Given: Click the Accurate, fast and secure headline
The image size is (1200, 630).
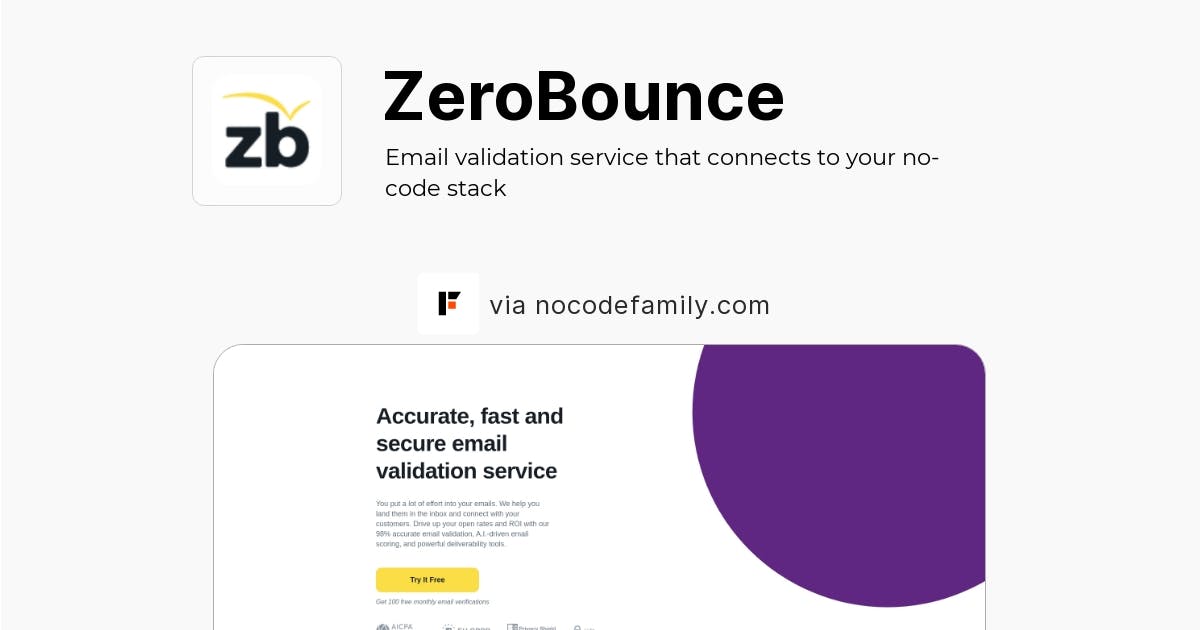Looking at the screenshot, I should click(469, 443).
